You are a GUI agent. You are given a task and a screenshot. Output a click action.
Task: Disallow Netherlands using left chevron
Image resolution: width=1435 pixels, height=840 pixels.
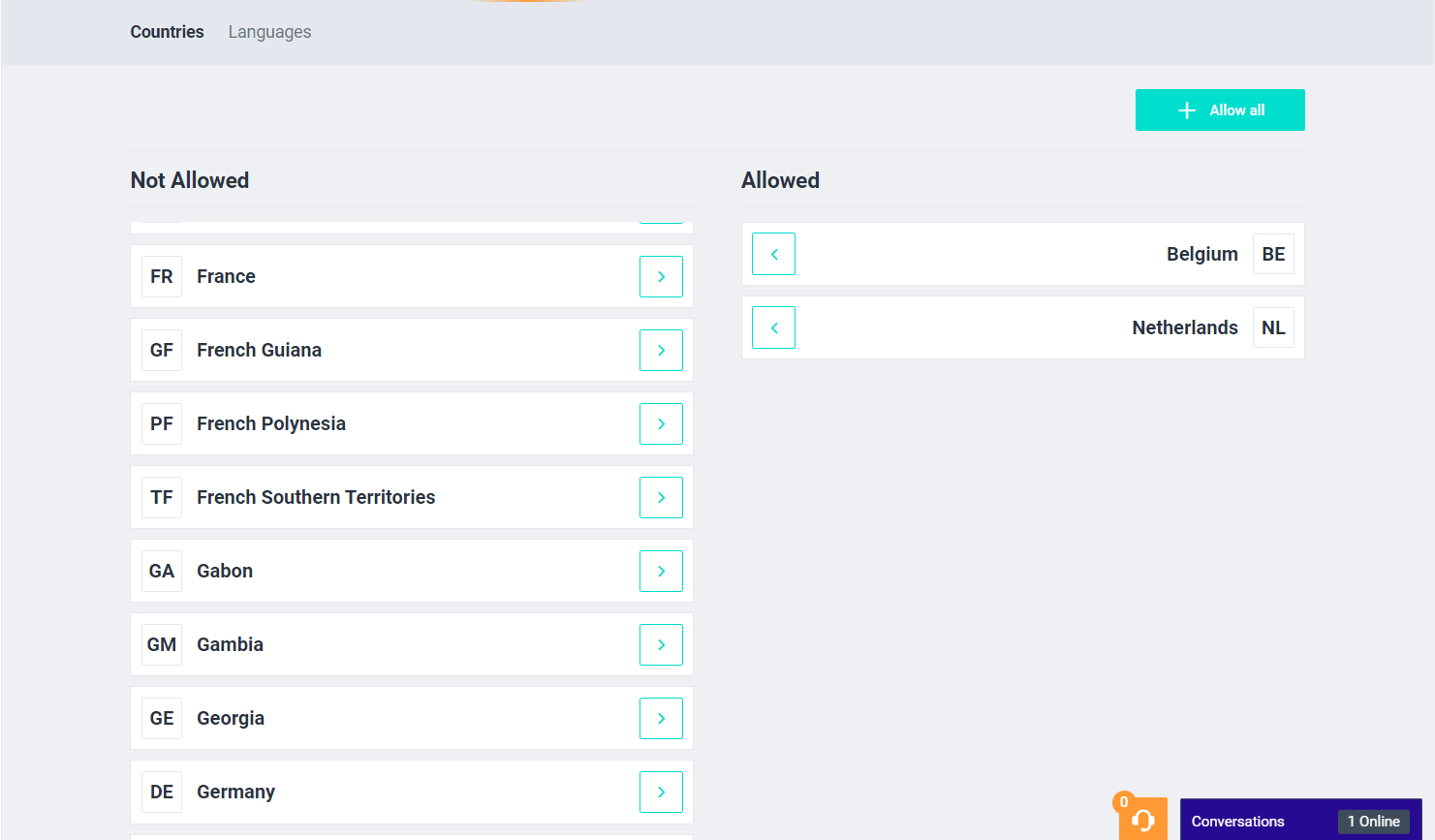click(x=773, y=327)
